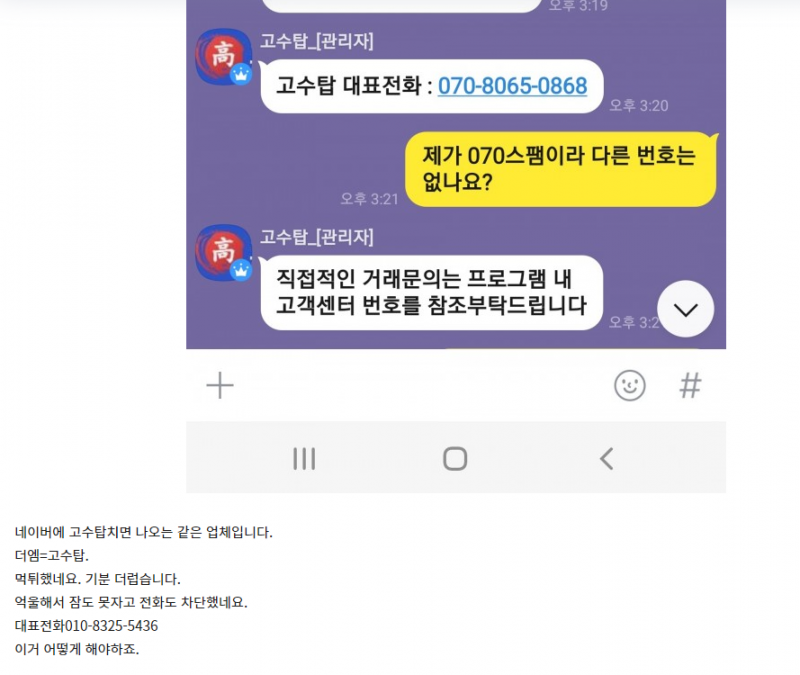Tap the lower 고수탑_[관리자] sender name

pyautogui.click(x=317, y=237)
